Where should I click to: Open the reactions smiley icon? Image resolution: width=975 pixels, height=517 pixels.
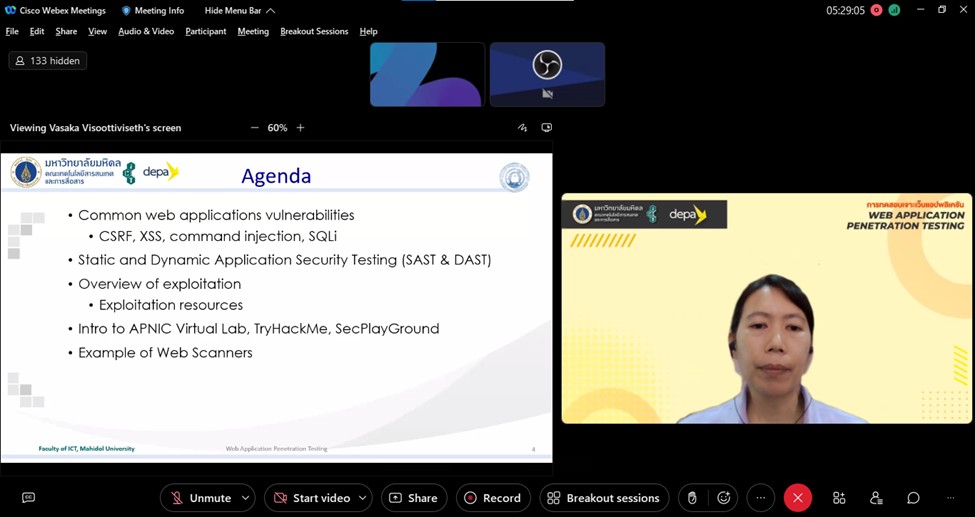pyautogui.click(x=723, y=498)
